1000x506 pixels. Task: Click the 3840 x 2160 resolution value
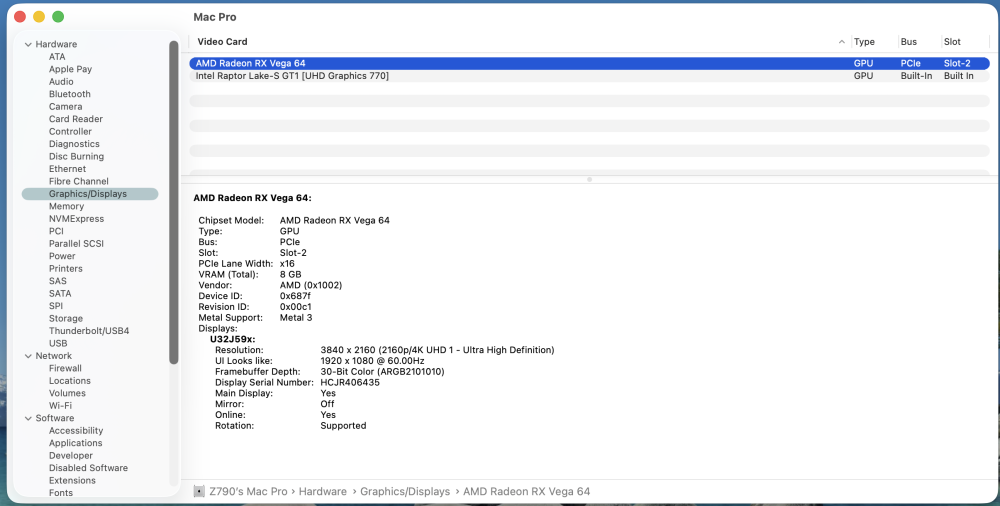437,350
